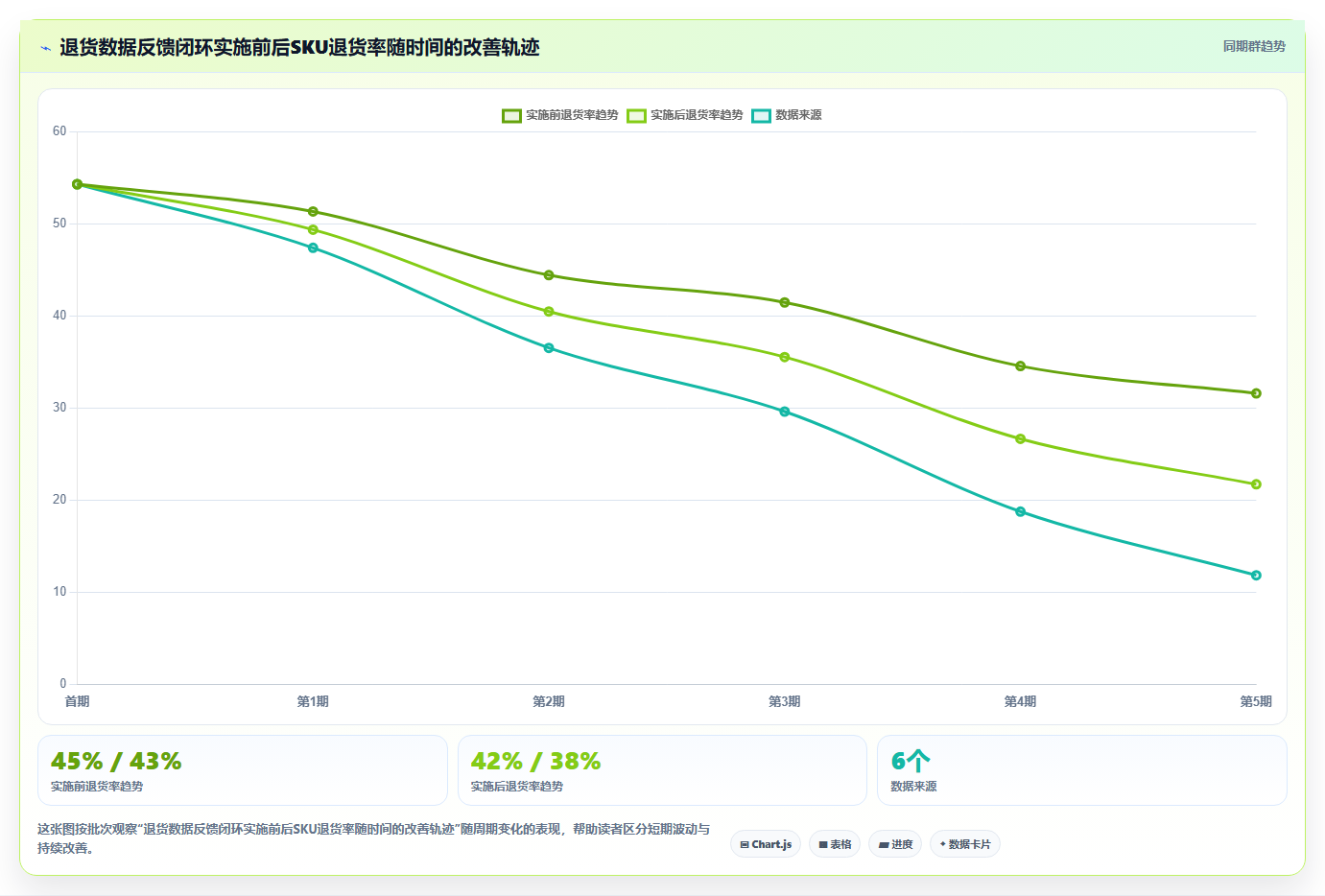Select the dark green line point at 第3期
The image size is (1325, 896).
pos(785,302)
